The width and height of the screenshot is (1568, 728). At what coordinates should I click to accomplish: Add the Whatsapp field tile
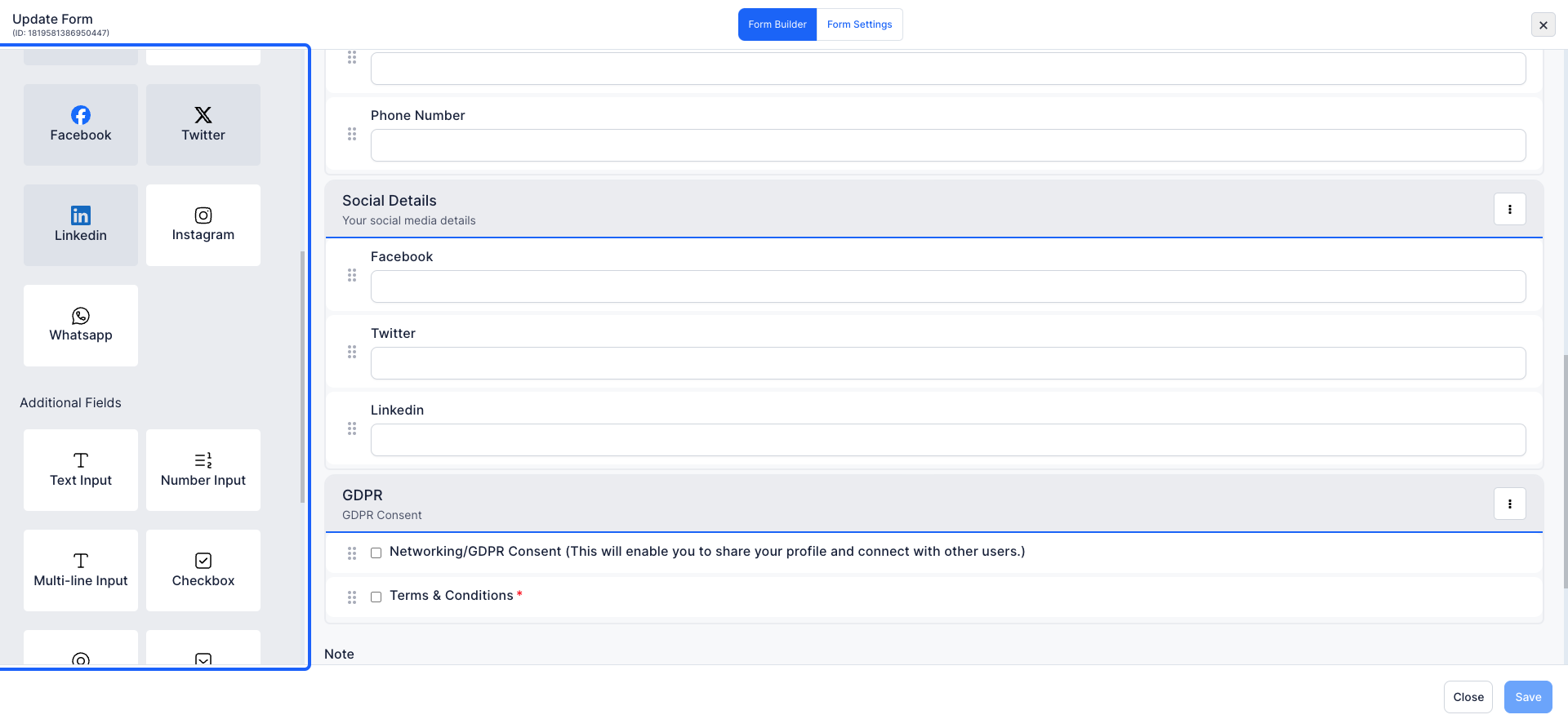(x=81, y=326)
